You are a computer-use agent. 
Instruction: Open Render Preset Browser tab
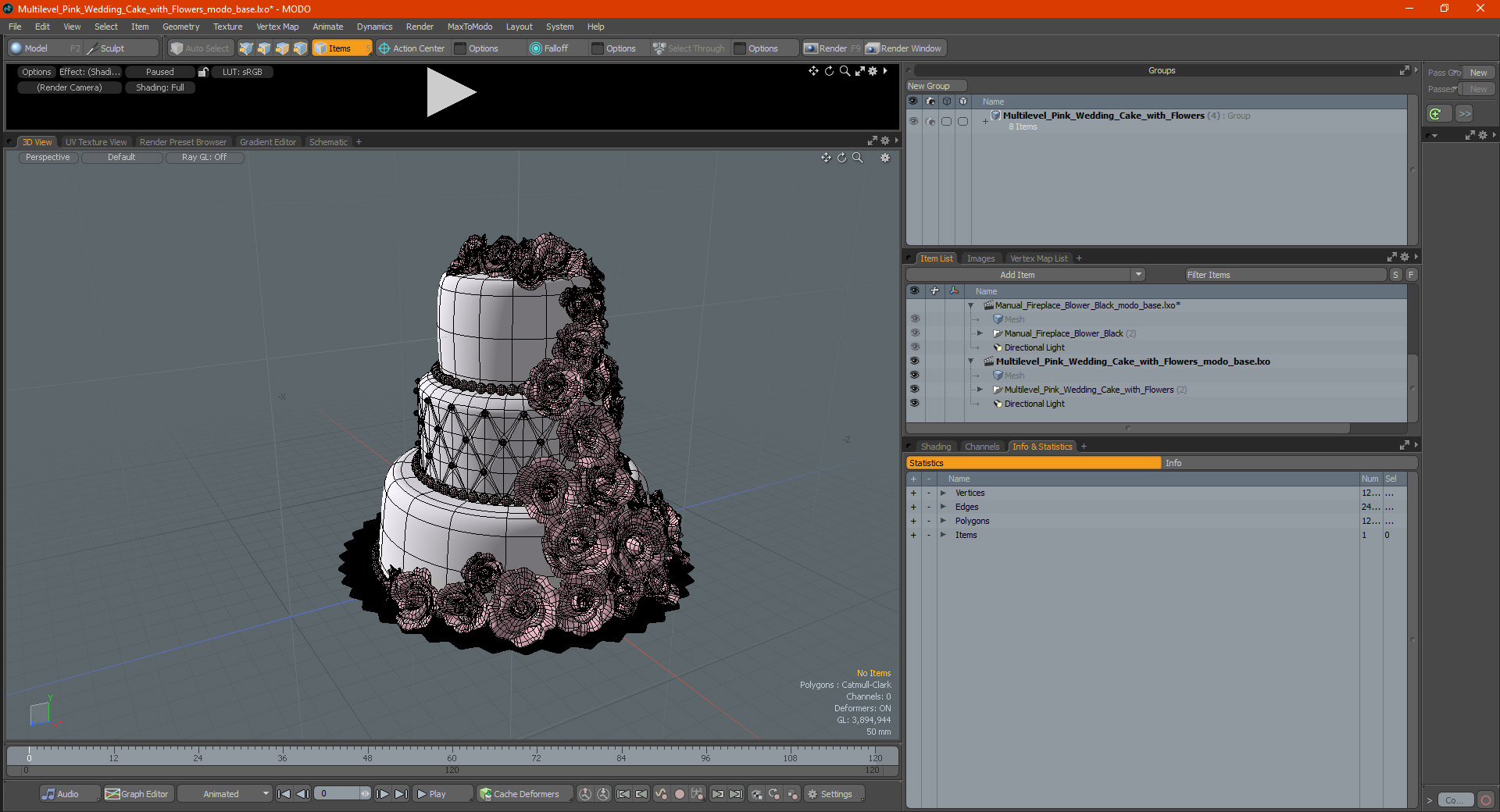click(x=183, y=142)
